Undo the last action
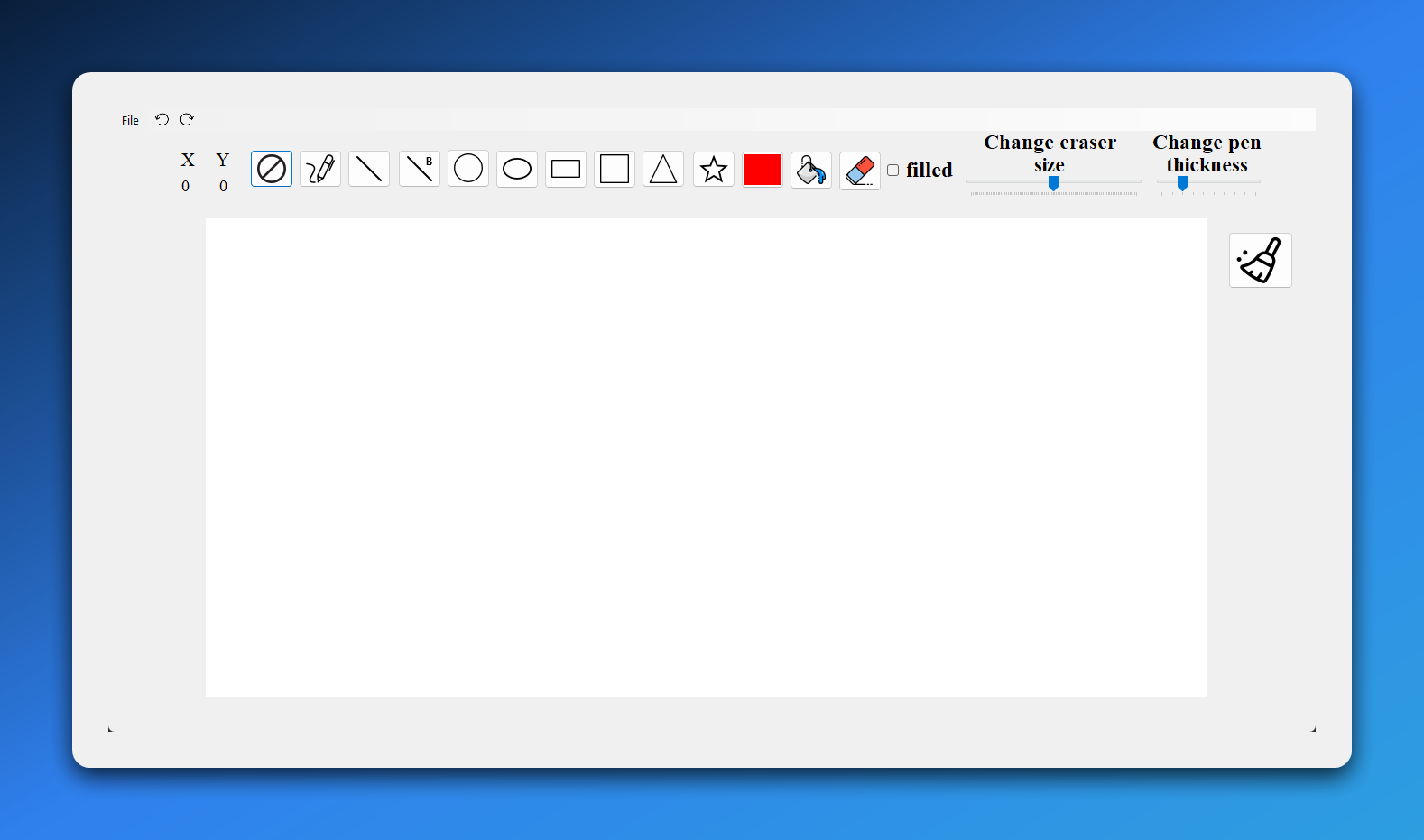1424x840 pixels. (x=162, y=119)
